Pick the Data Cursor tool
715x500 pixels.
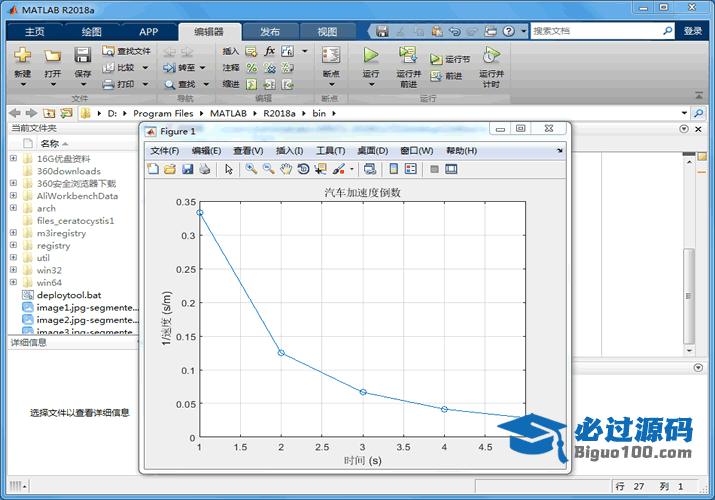[320, 169]
